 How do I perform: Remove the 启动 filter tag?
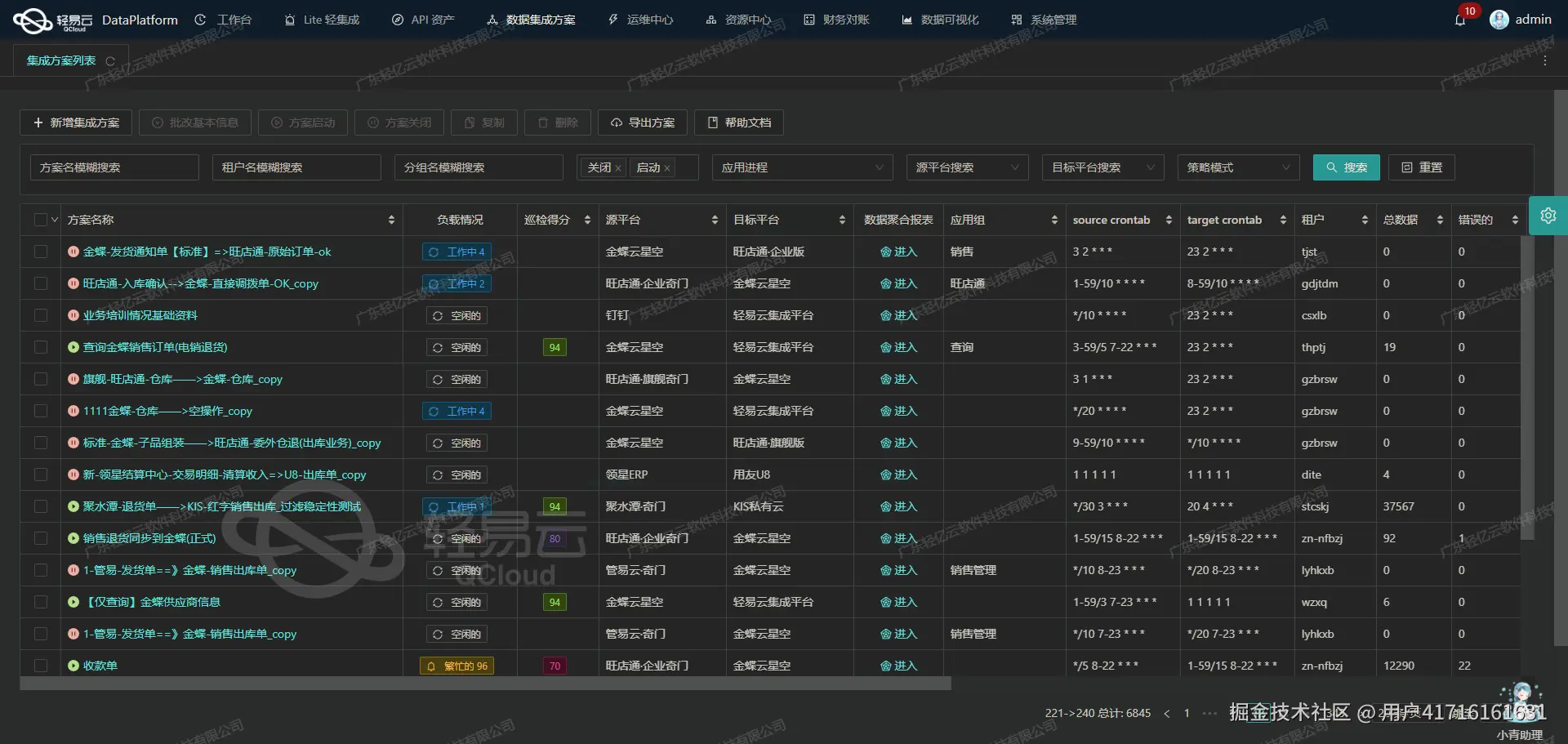667,168
